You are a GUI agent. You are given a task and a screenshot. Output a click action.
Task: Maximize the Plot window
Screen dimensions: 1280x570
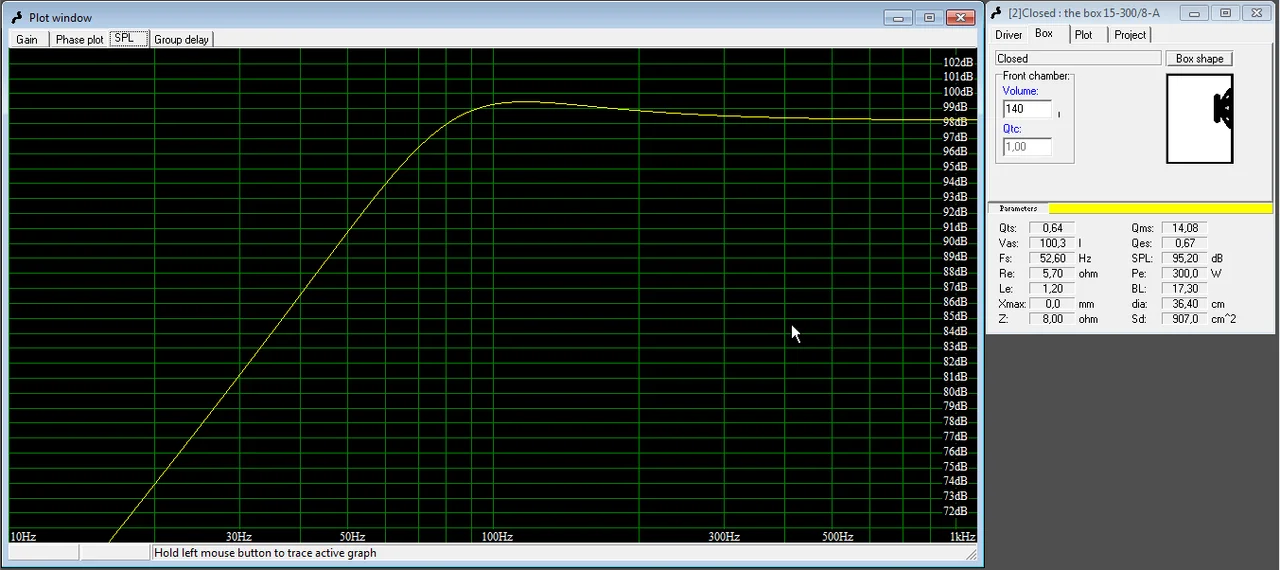click(929, 17)
